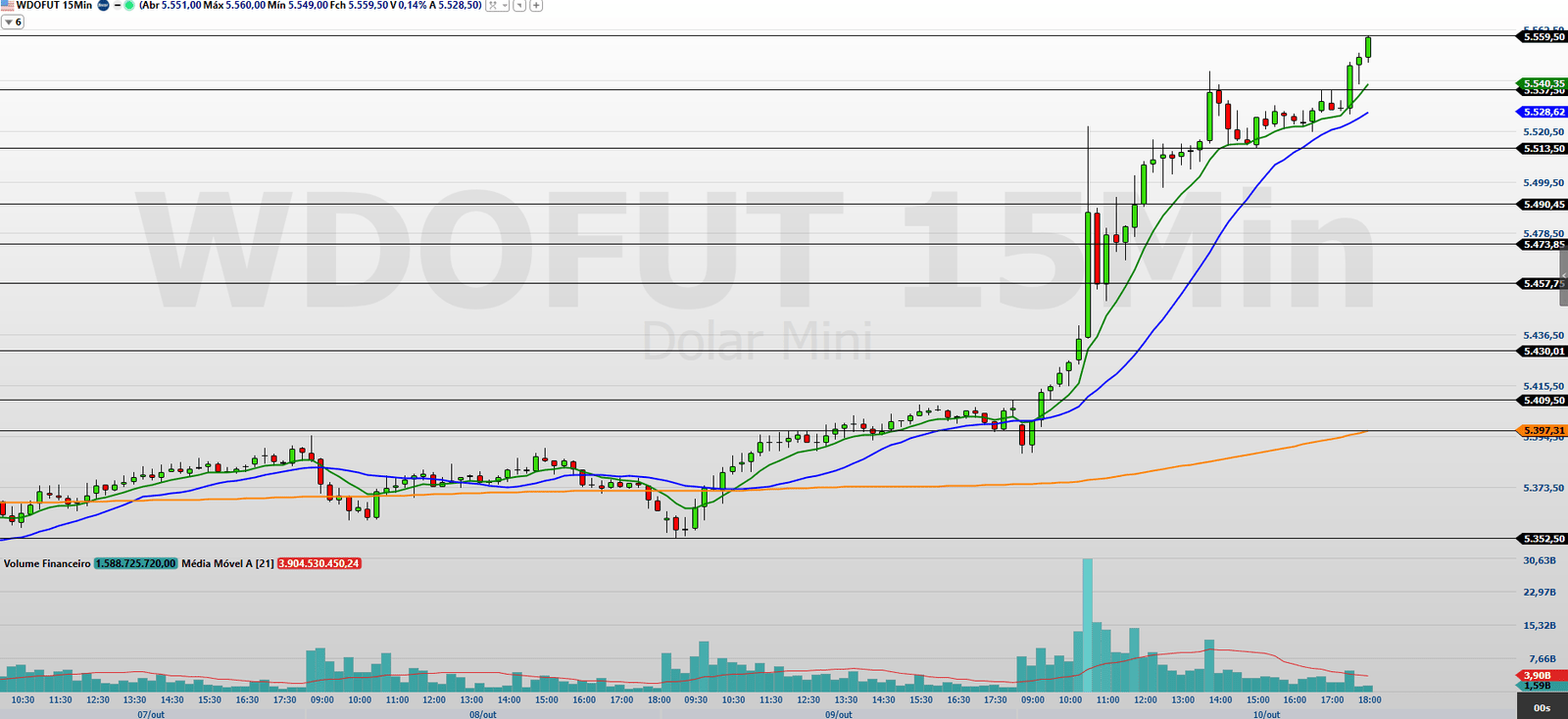Screen dimensions: 1568x719
Task: Click the plus button in chart header
Action: 536,6
